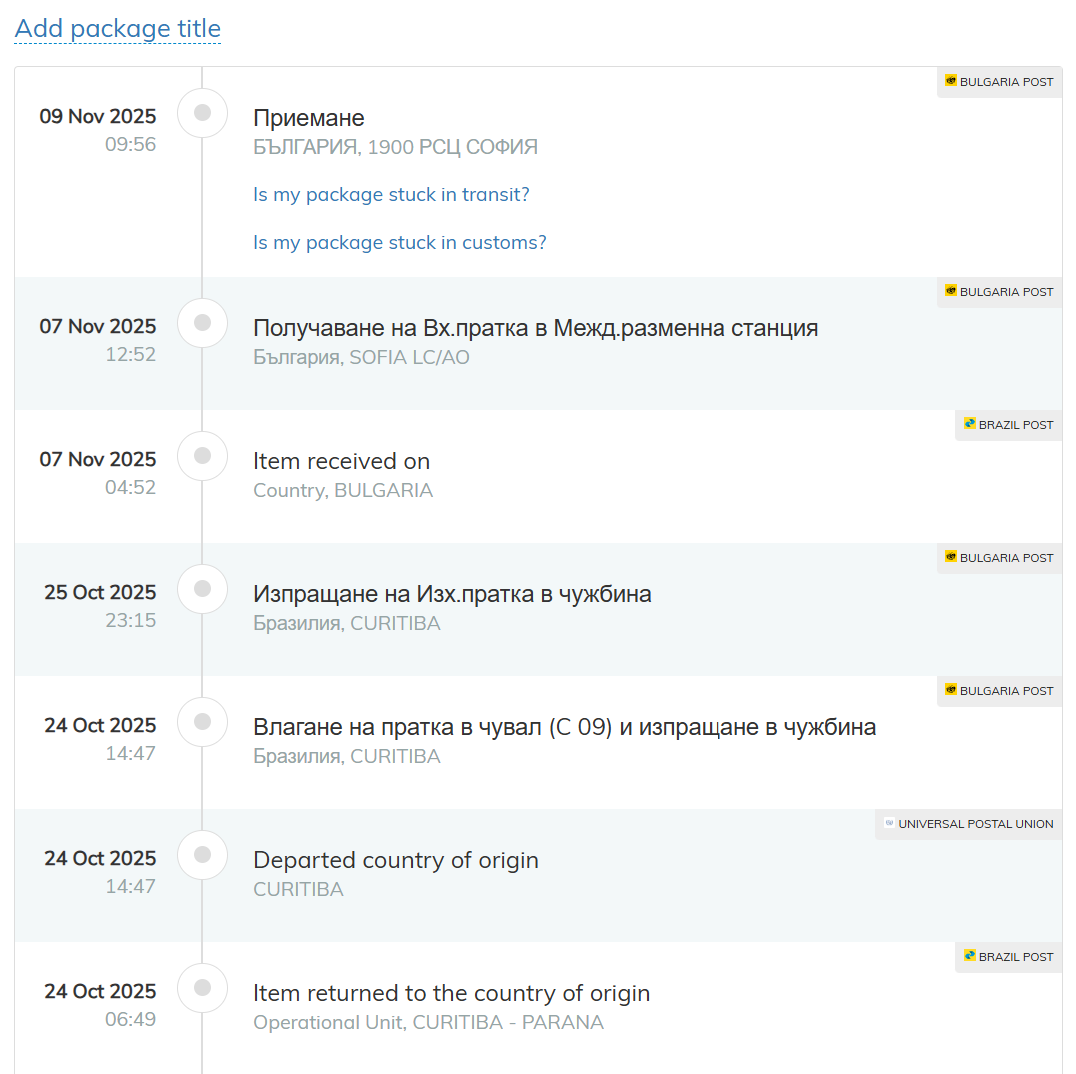Screen dimensions: 1076x1074
Task: Select timeline marker for 24 Oct 06:49 event
Action: (202, 988)
